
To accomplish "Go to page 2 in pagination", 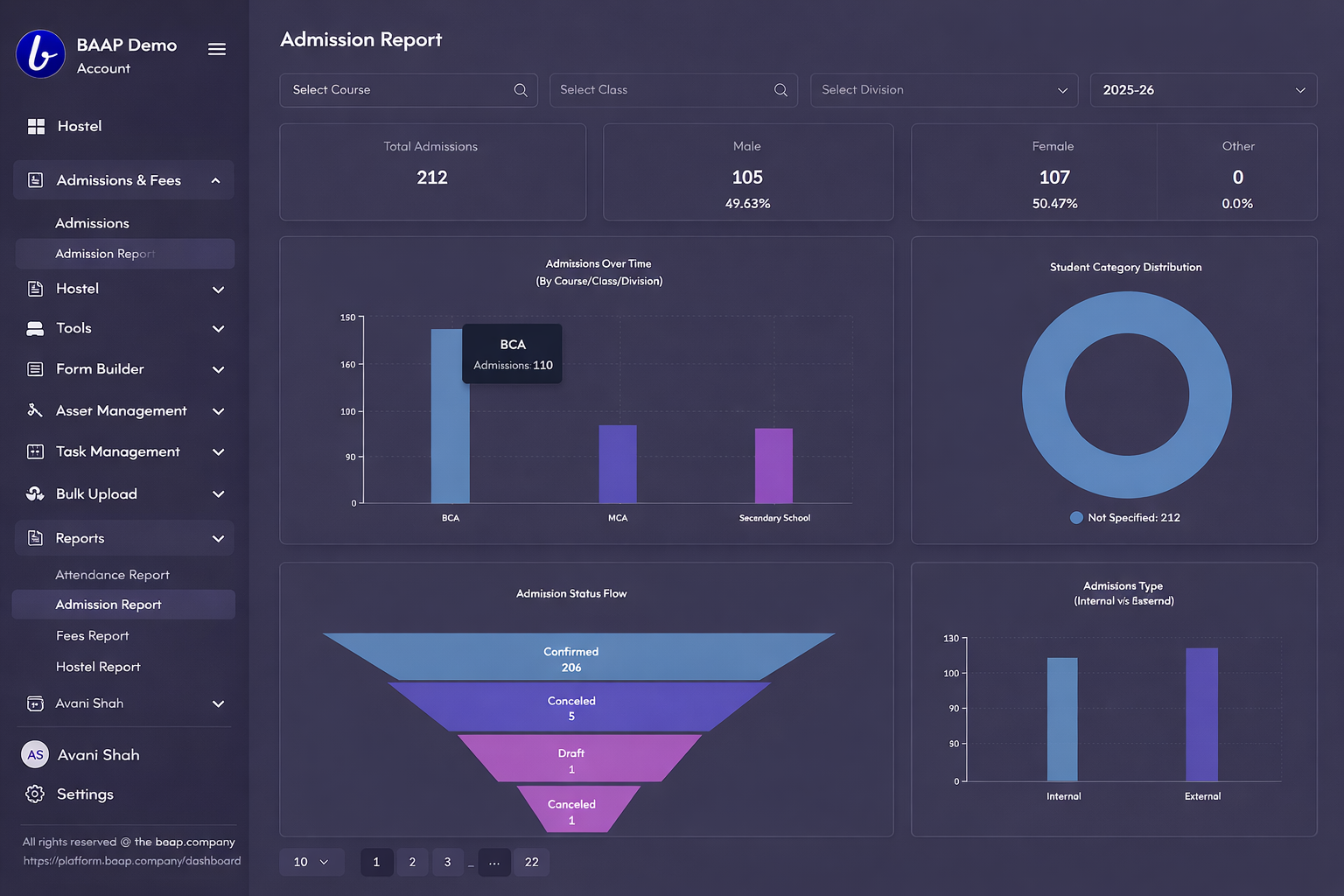I will pyautogui.click(x=412, y=862).
